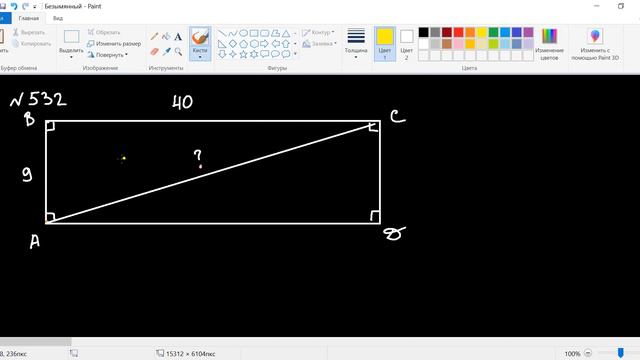Open Контур (Outline) dropdown
The height and width of the screenshot is (360, 640).
pyautogui.click(x=318, y=32)
